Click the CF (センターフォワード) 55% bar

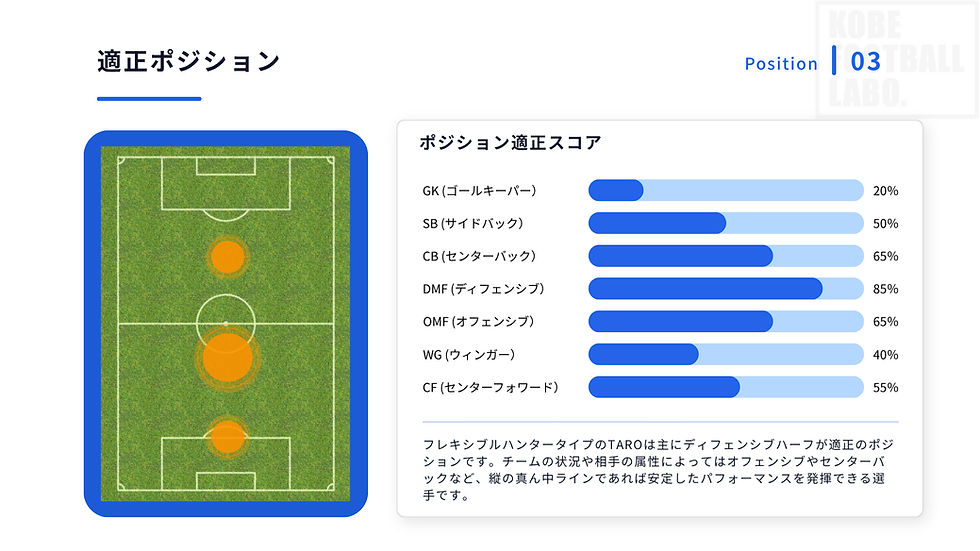point(726,387)
